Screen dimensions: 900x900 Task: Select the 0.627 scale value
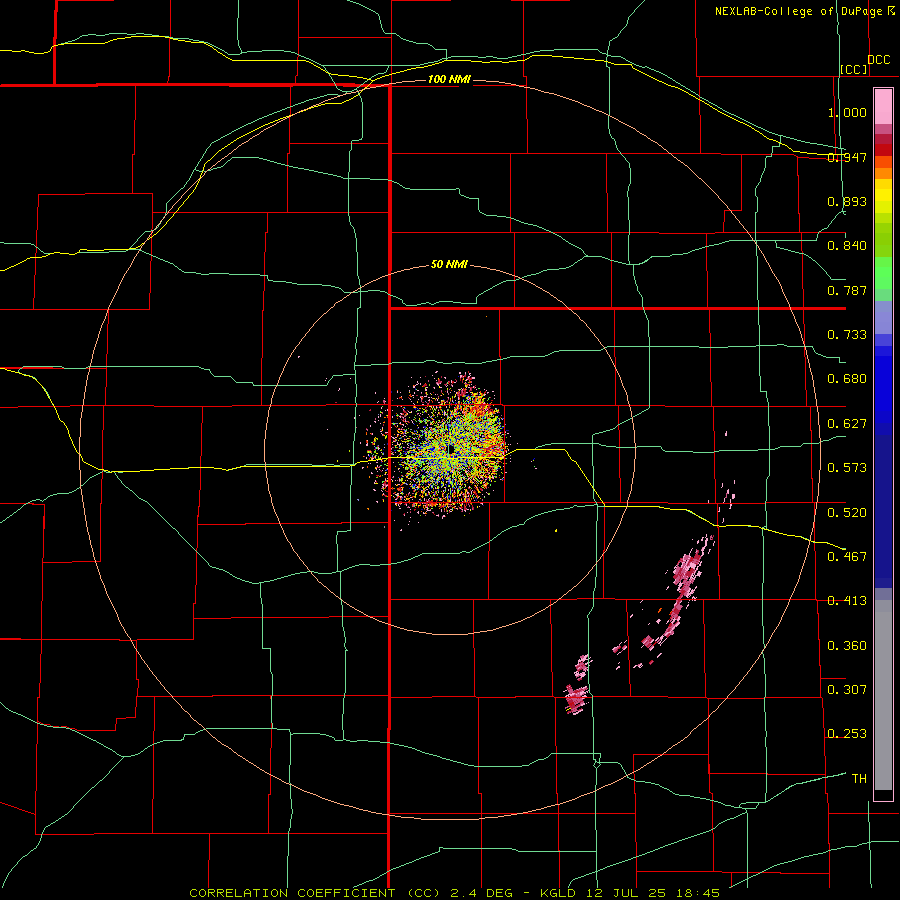(x=847, y=424)
